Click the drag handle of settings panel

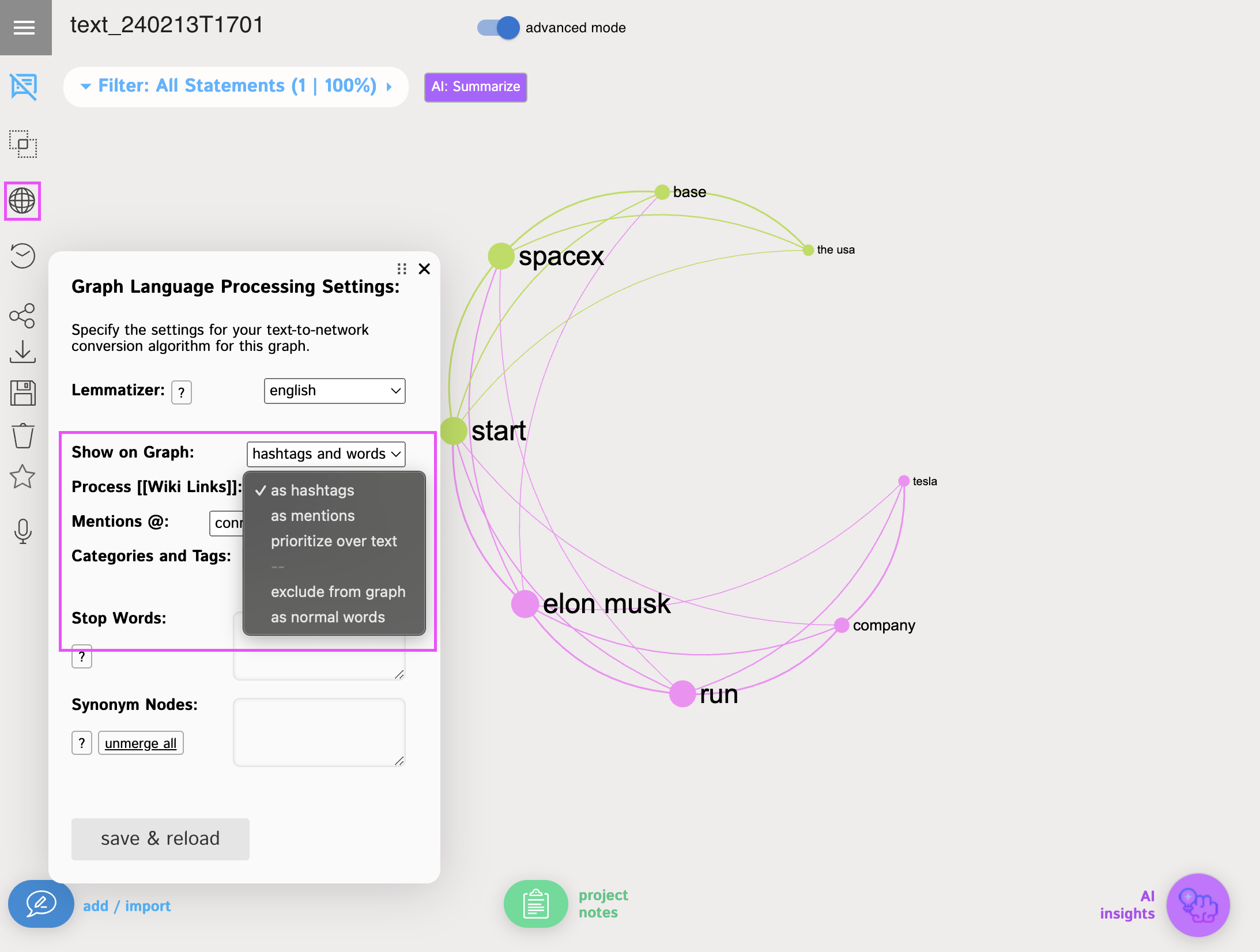402,269
